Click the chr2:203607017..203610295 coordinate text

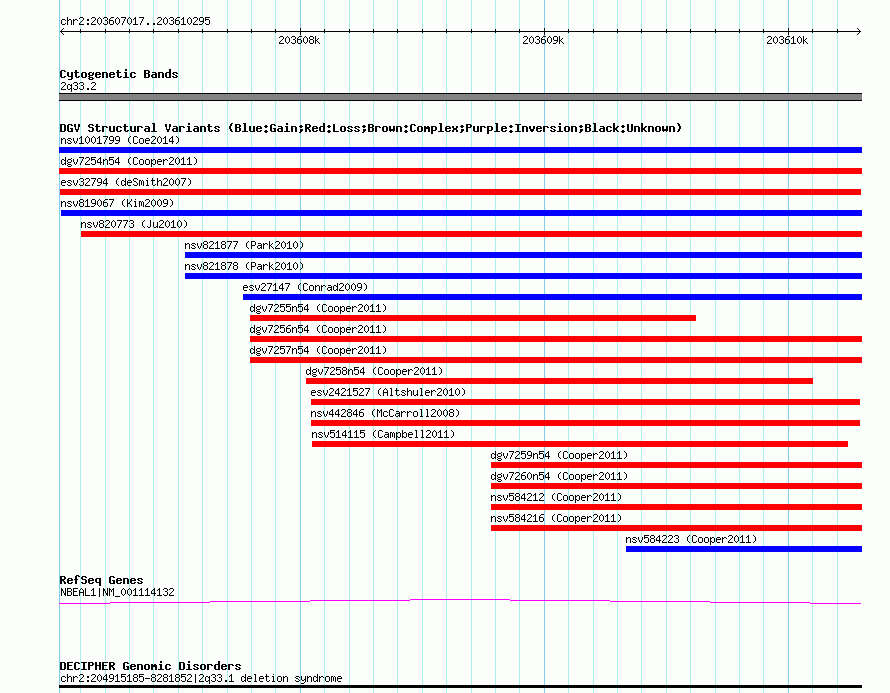tap(135, 22)
